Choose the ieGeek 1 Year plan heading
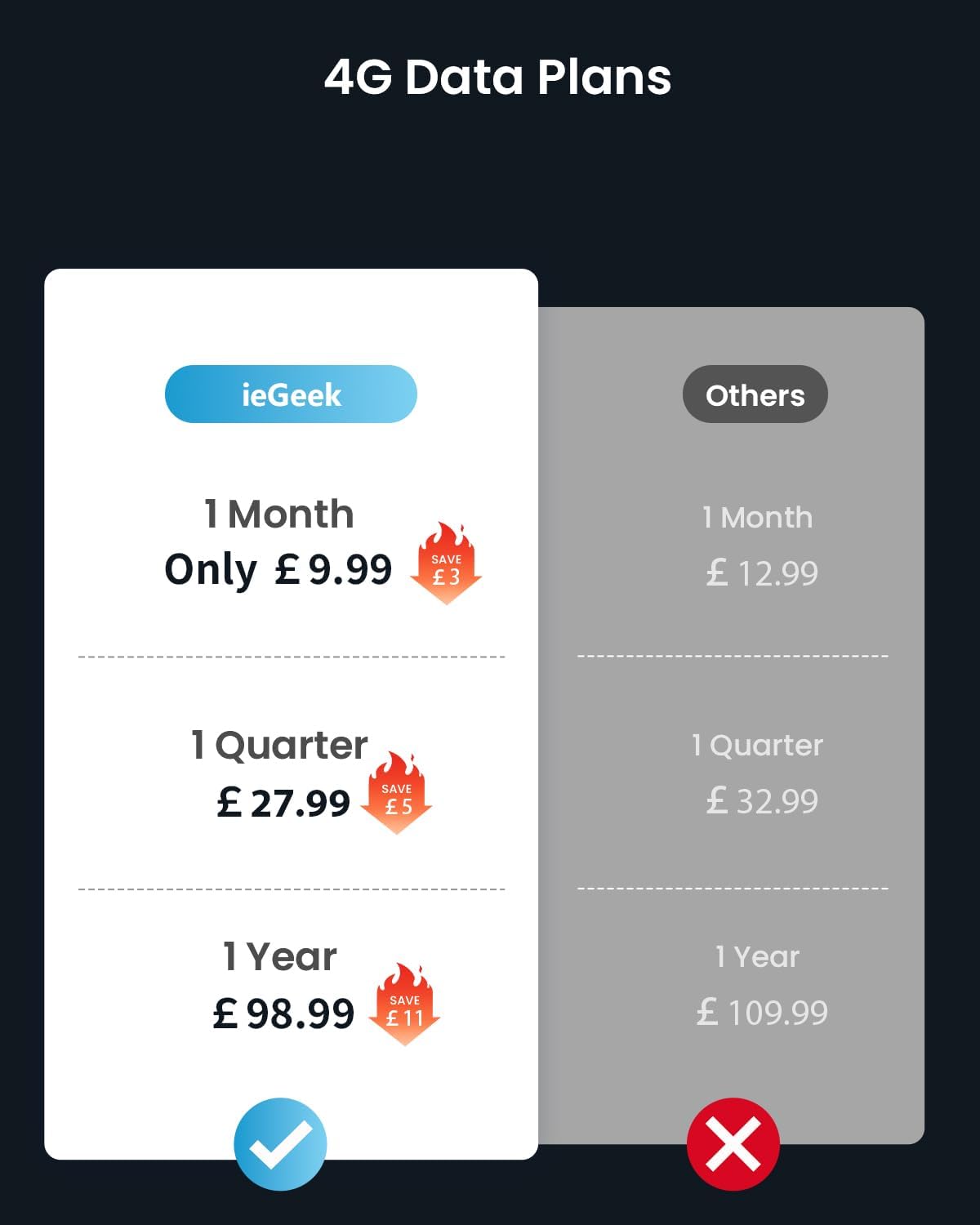Viewport: 980px width, 1225px height. click(279, 956)
